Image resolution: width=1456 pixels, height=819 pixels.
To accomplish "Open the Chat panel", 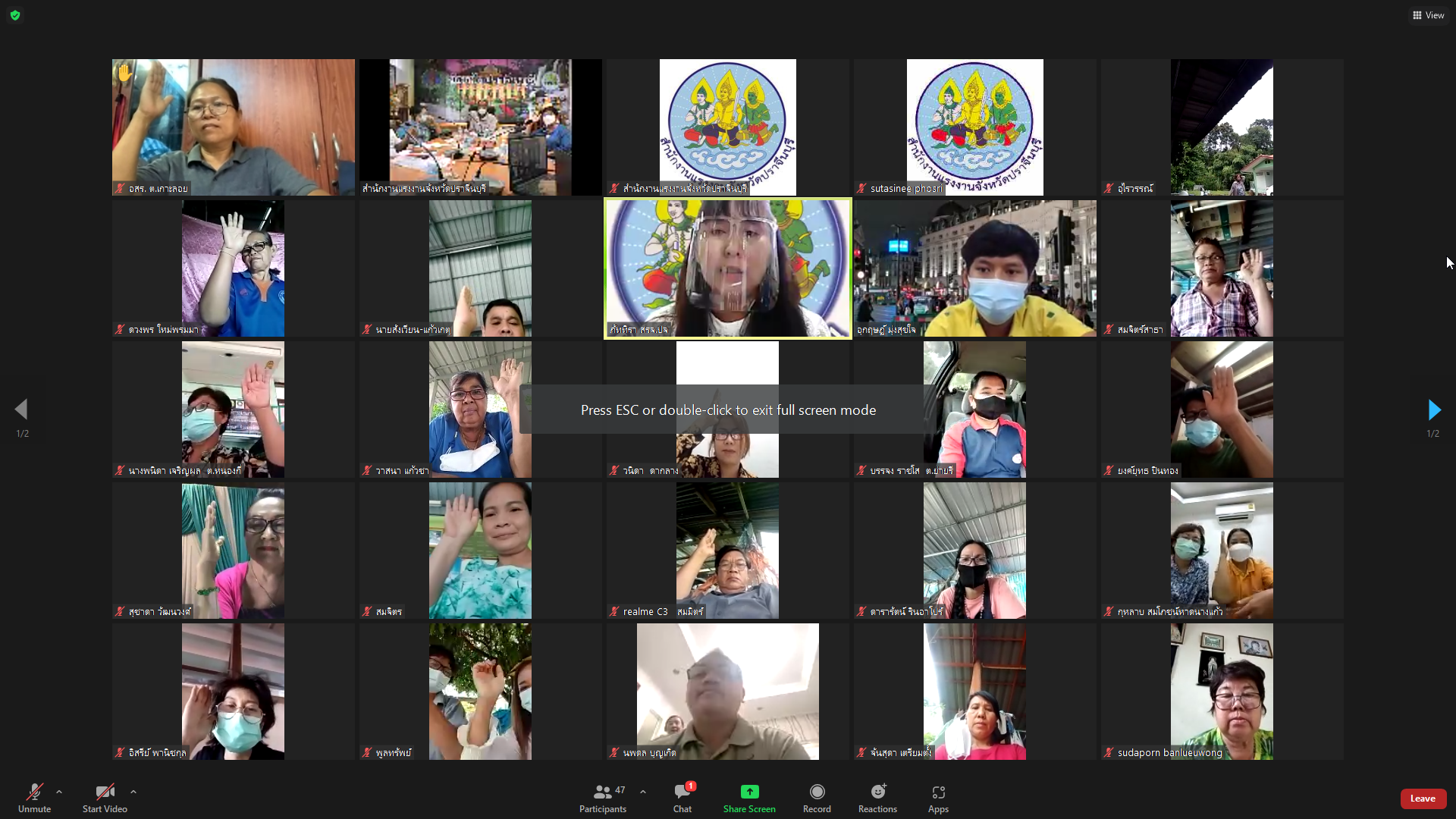I will coord(682,798).
